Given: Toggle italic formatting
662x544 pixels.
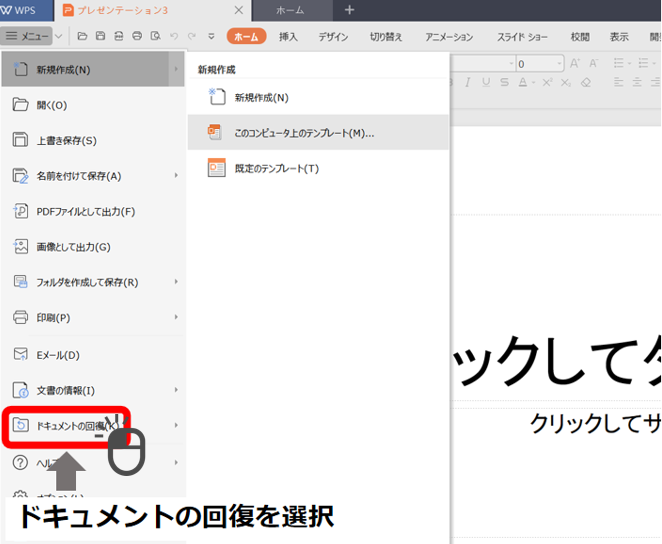Looking at the screenshot, I should coord(467,82).
